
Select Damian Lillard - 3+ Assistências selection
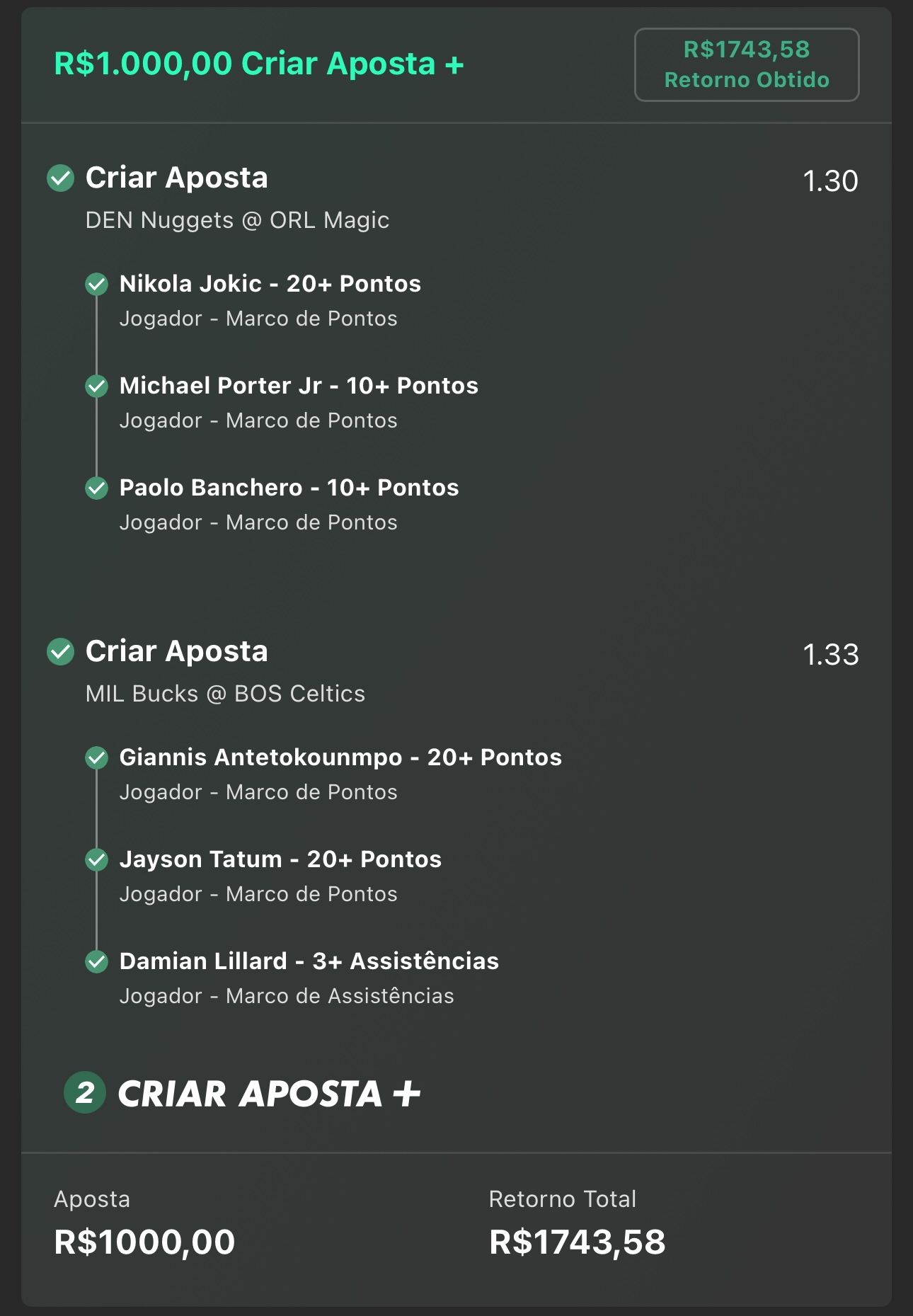(309, 961)
